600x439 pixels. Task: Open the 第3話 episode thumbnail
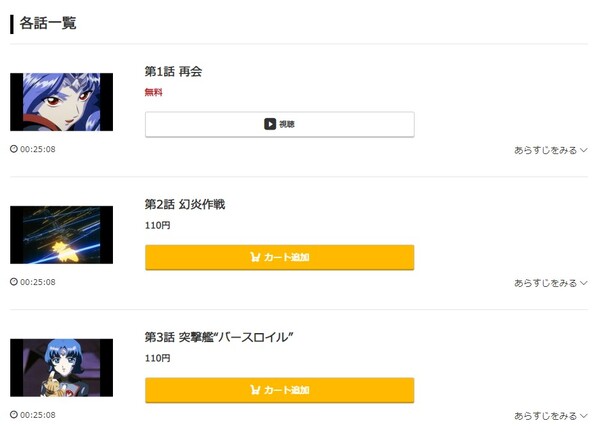point(61,368)
